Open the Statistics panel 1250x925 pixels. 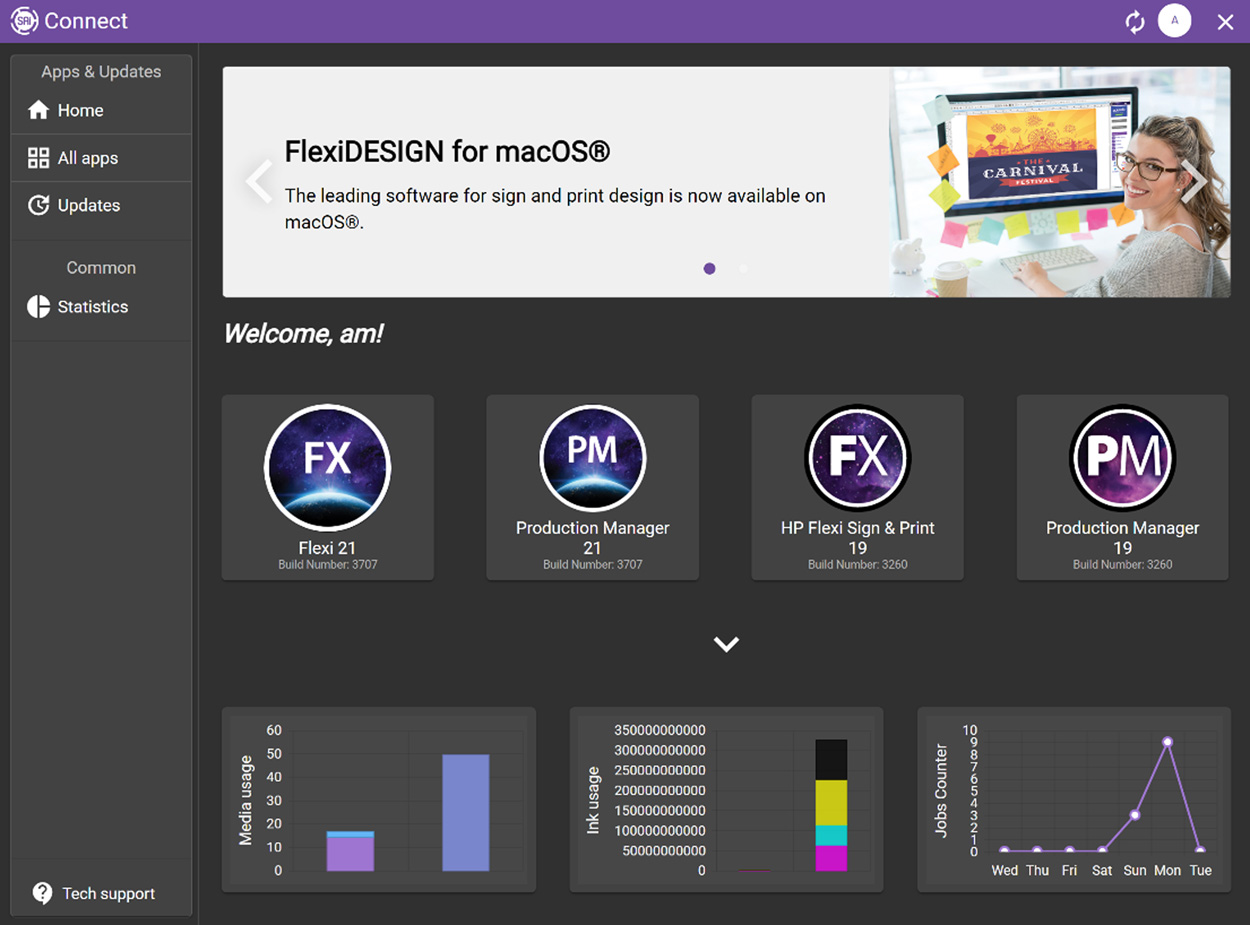(39, 307)
